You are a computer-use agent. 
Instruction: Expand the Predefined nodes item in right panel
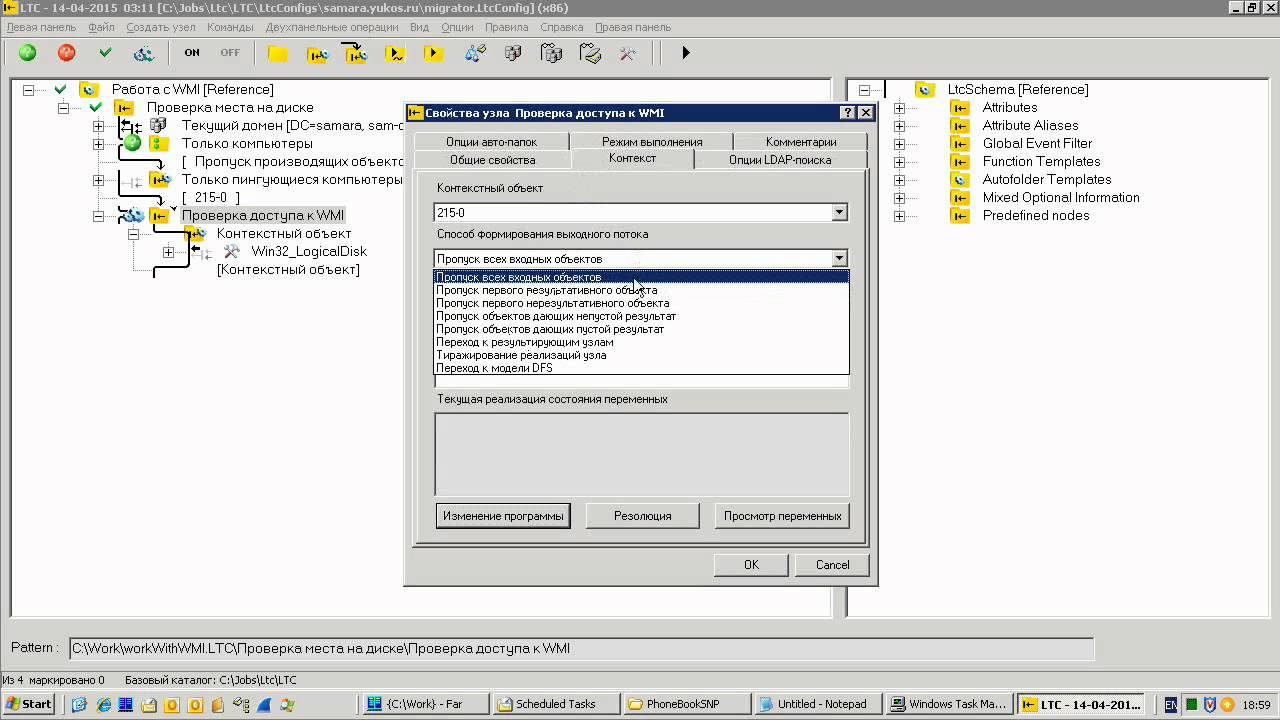(899, 216)
